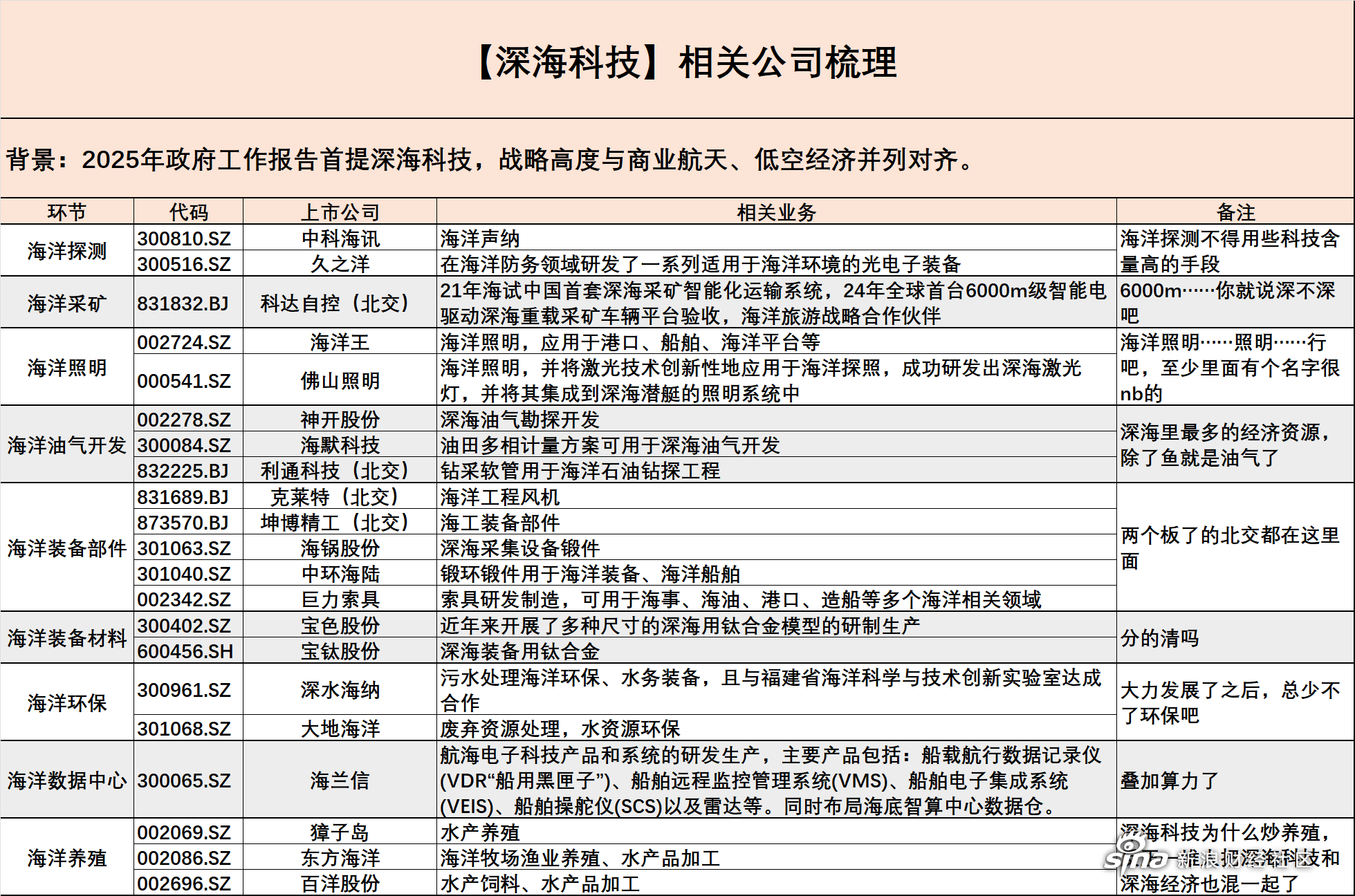
Task: Select company cell 科达自控（北交）
Action: pyautogui.click(x=340, y=303)
